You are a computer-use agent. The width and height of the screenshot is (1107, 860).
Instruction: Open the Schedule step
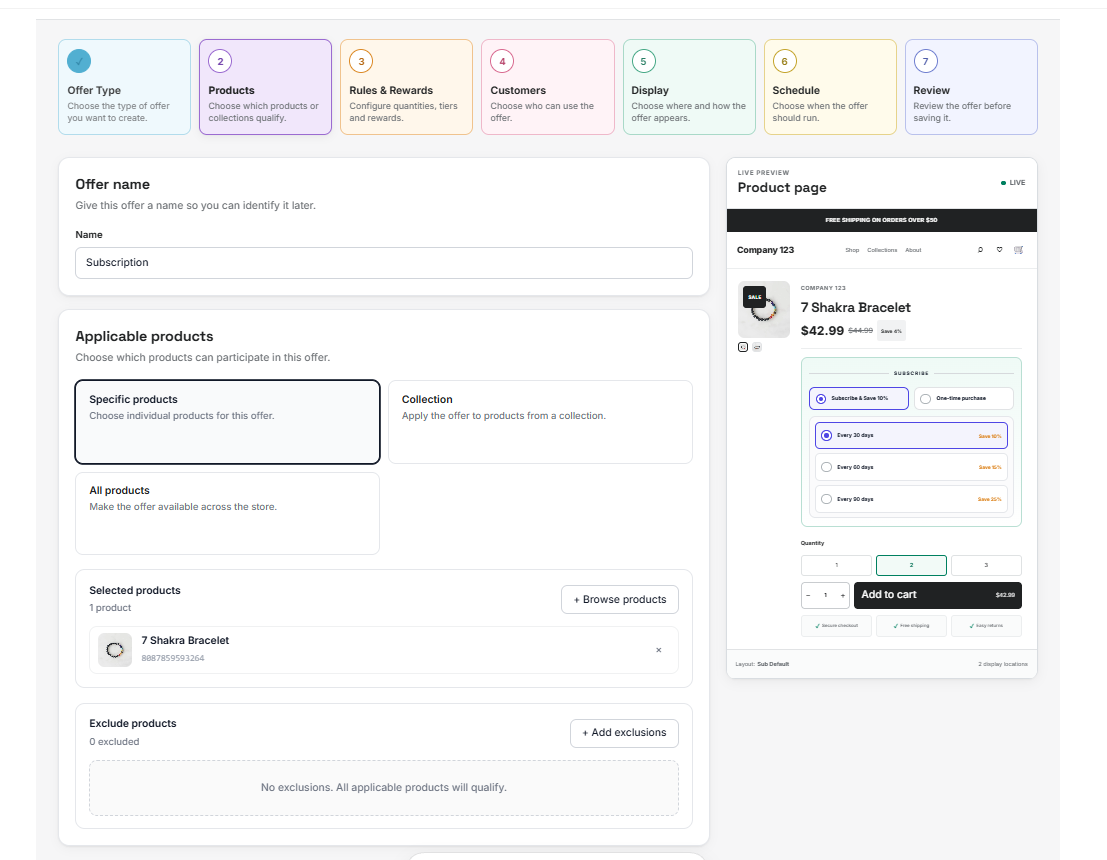click(x=830, y=87)
